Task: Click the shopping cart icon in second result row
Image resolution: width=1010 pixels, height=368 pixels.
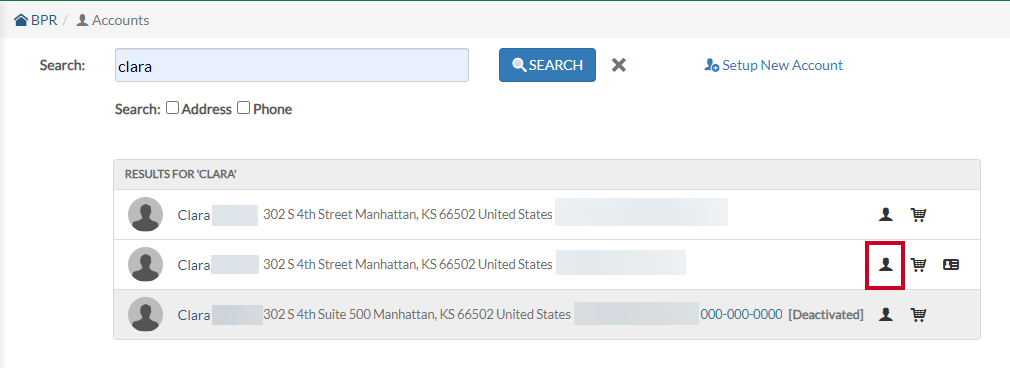Action: [x=919, y=264]
